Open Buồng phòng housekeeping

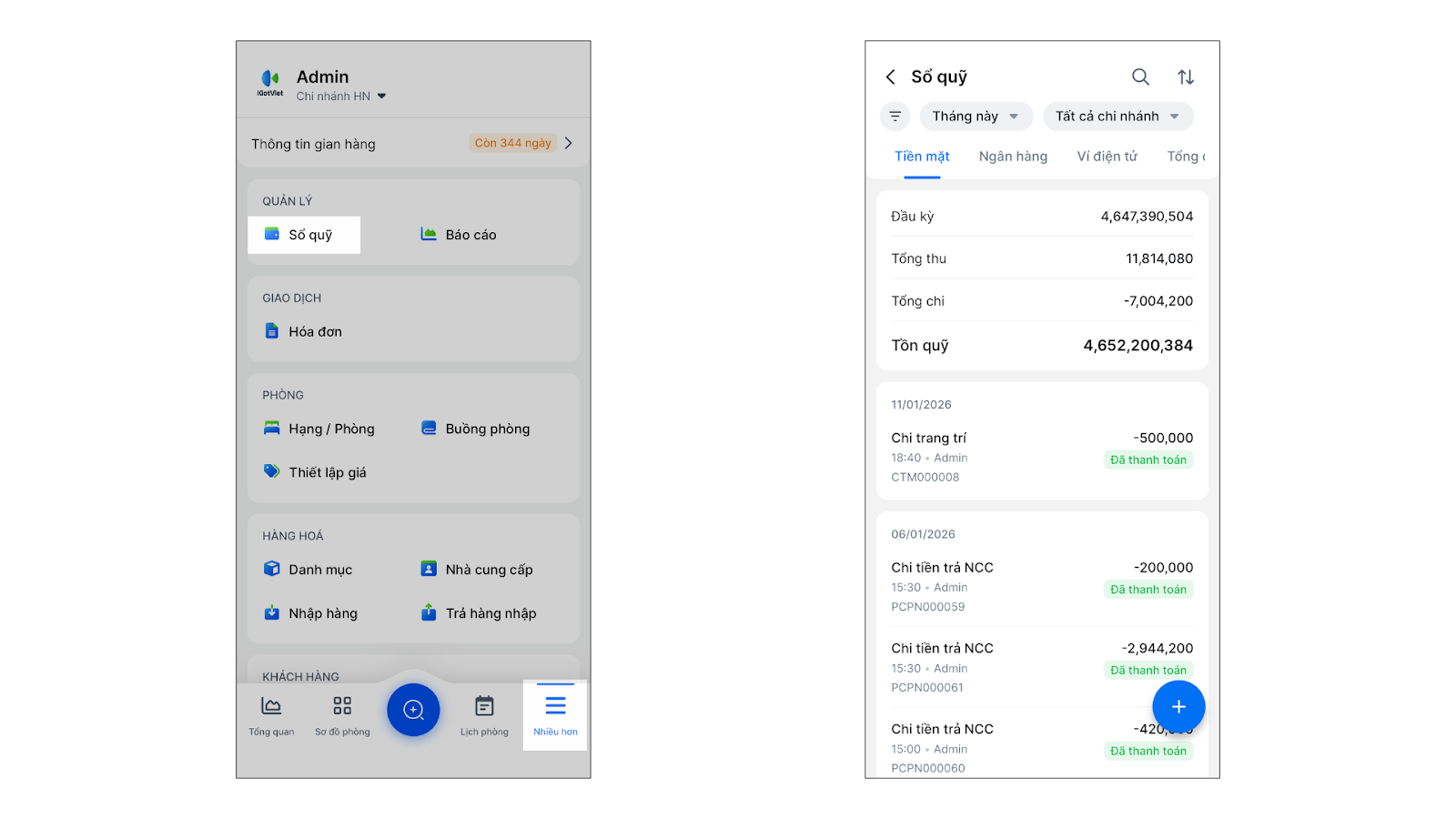click(x=475, y=429)
